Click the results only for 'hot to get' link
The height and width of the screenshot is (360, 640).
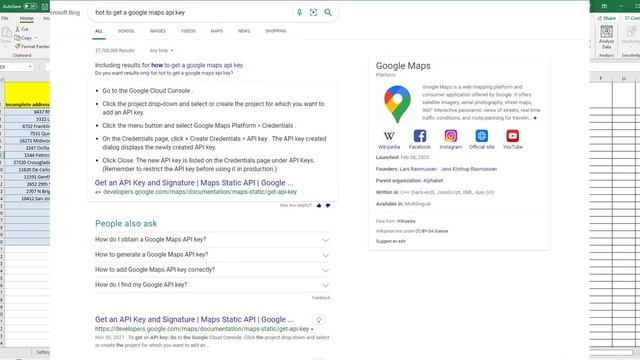(196, 73)
